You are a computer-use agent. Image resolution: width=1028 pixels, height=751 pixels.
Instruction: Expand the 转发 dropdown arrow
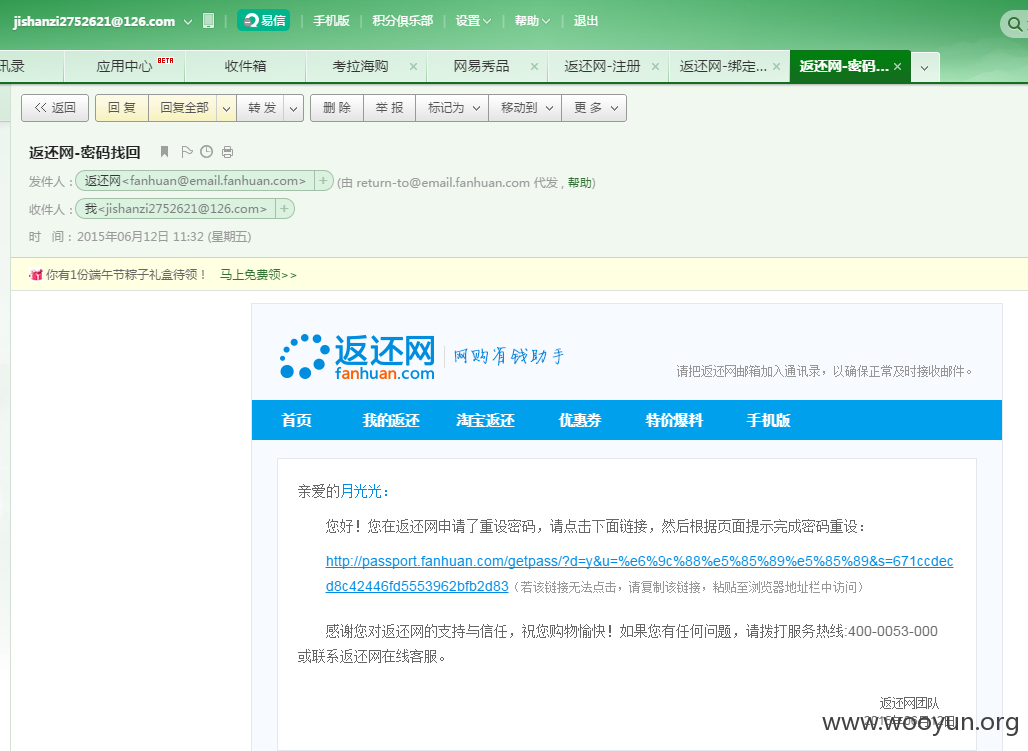[x=294, y=108]
